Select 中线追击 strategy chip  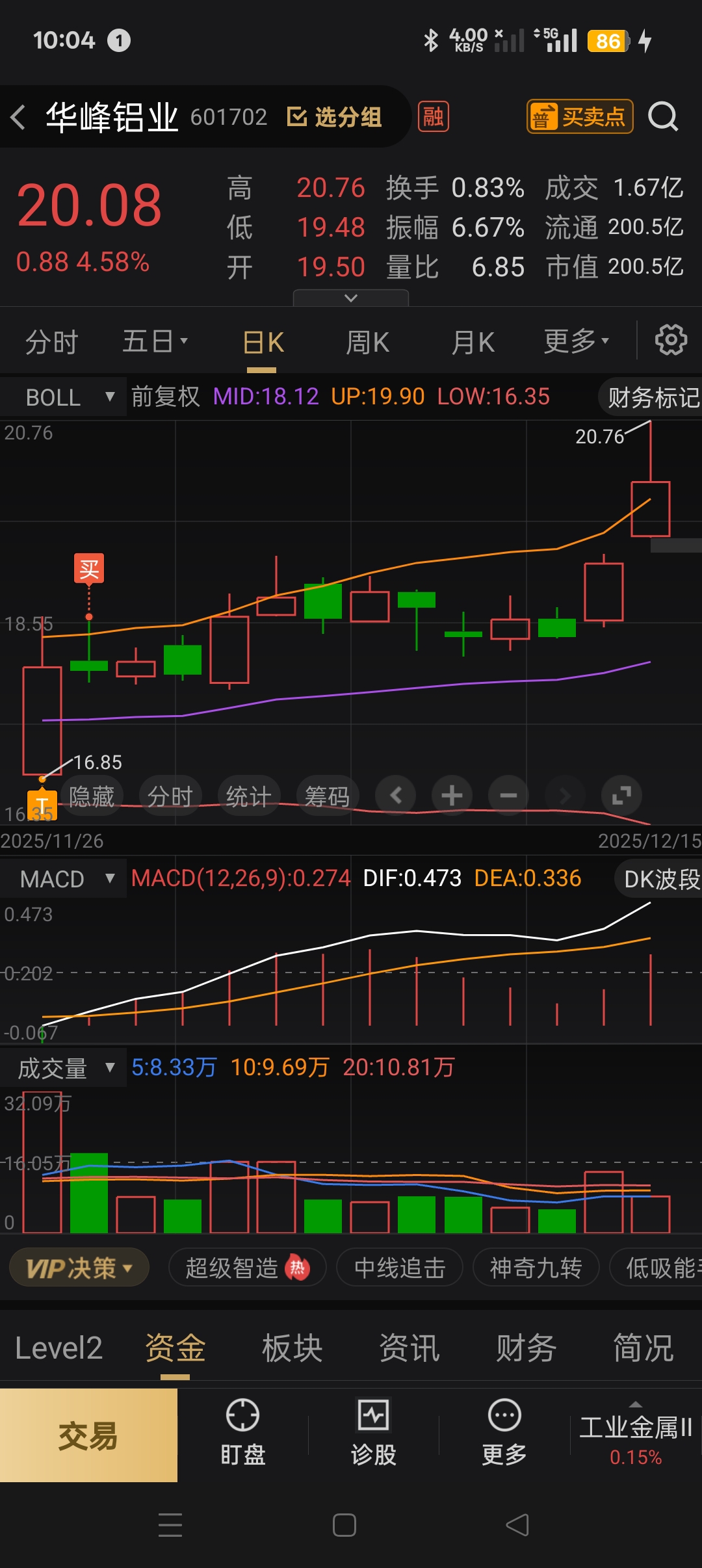pyautogui.click(x=400, y=1268)
